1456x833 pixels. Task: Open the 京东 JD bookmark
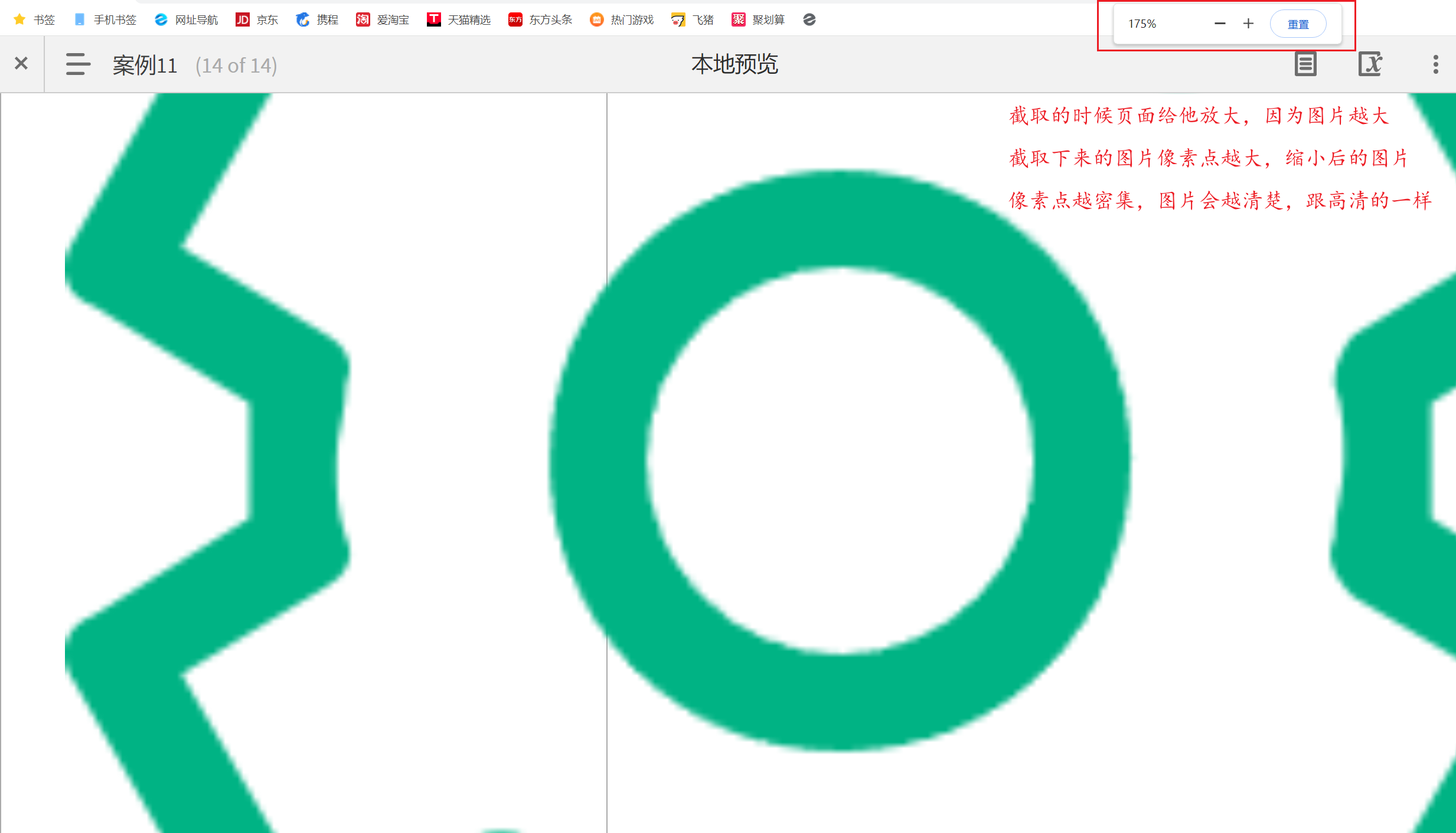coord(257,20)
